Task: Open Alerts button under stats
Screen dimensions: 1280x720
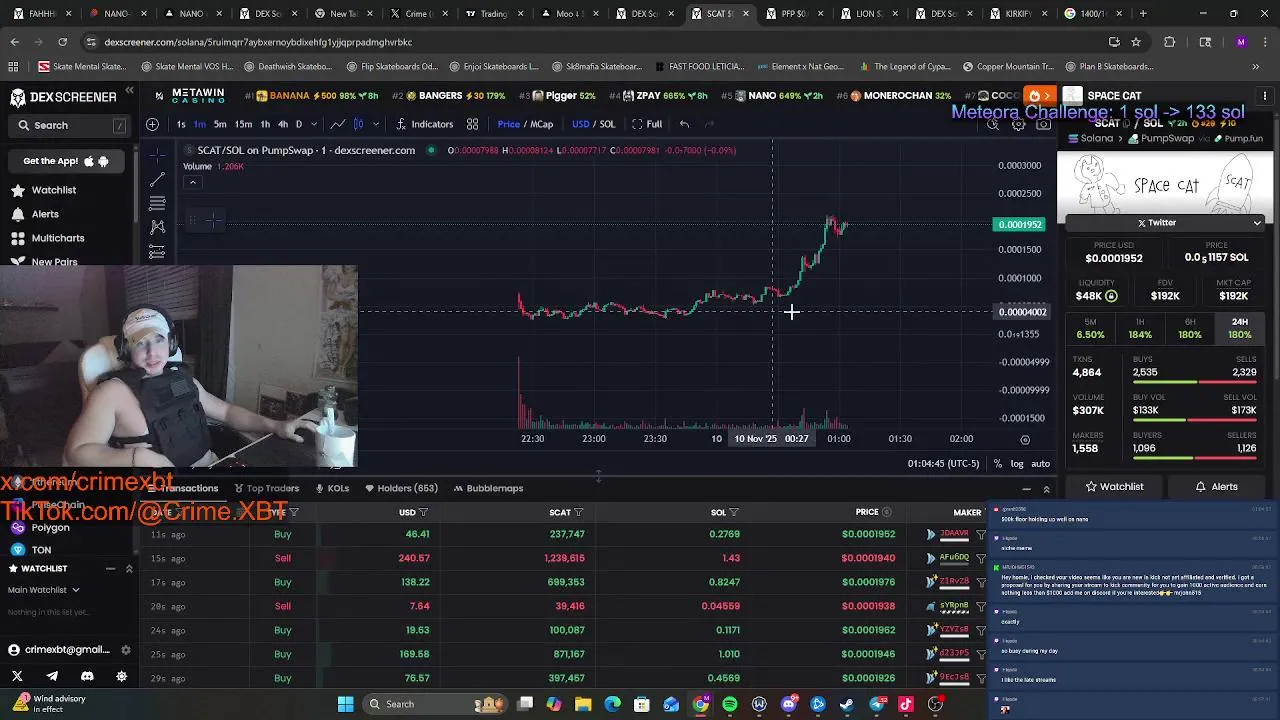Action: coord(1216,487)
